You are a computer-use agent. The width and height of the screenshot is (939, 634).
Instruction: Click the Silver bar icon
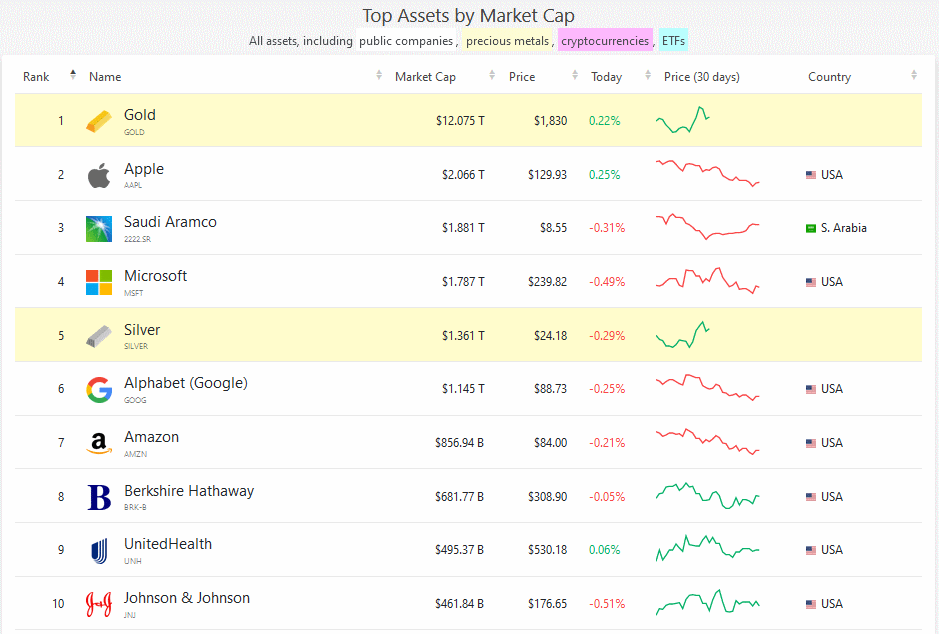[x=99, y=336]
